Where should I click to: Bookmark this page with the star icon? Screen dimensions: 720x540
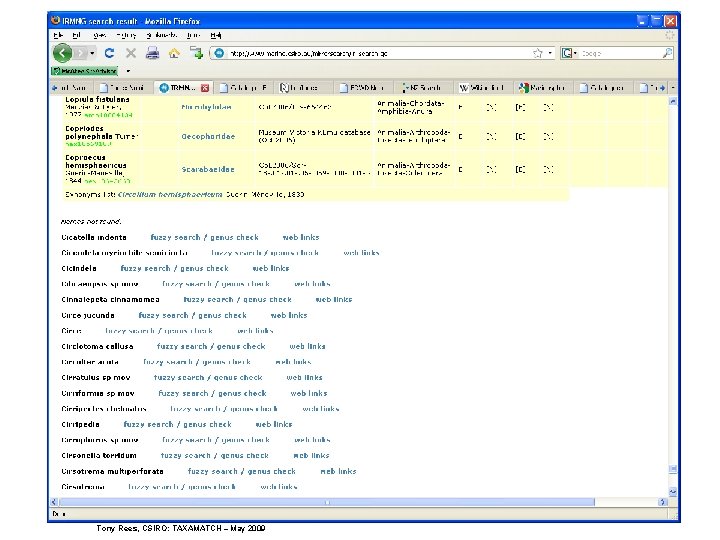[x=538, y=53]
